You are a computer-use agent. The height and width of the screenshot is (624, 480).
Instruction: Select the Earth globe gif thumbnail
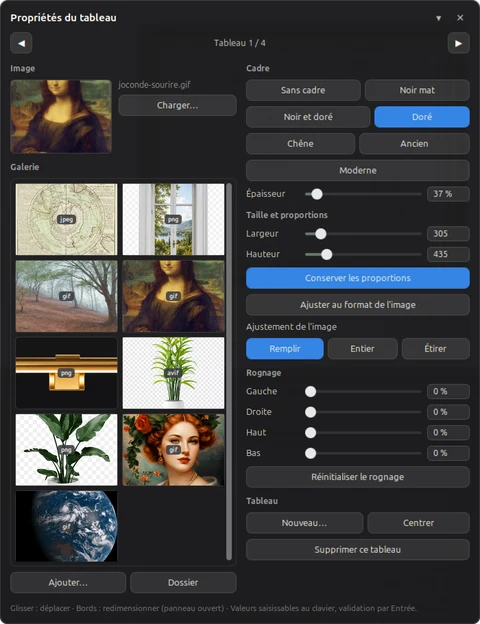[66, 526]
